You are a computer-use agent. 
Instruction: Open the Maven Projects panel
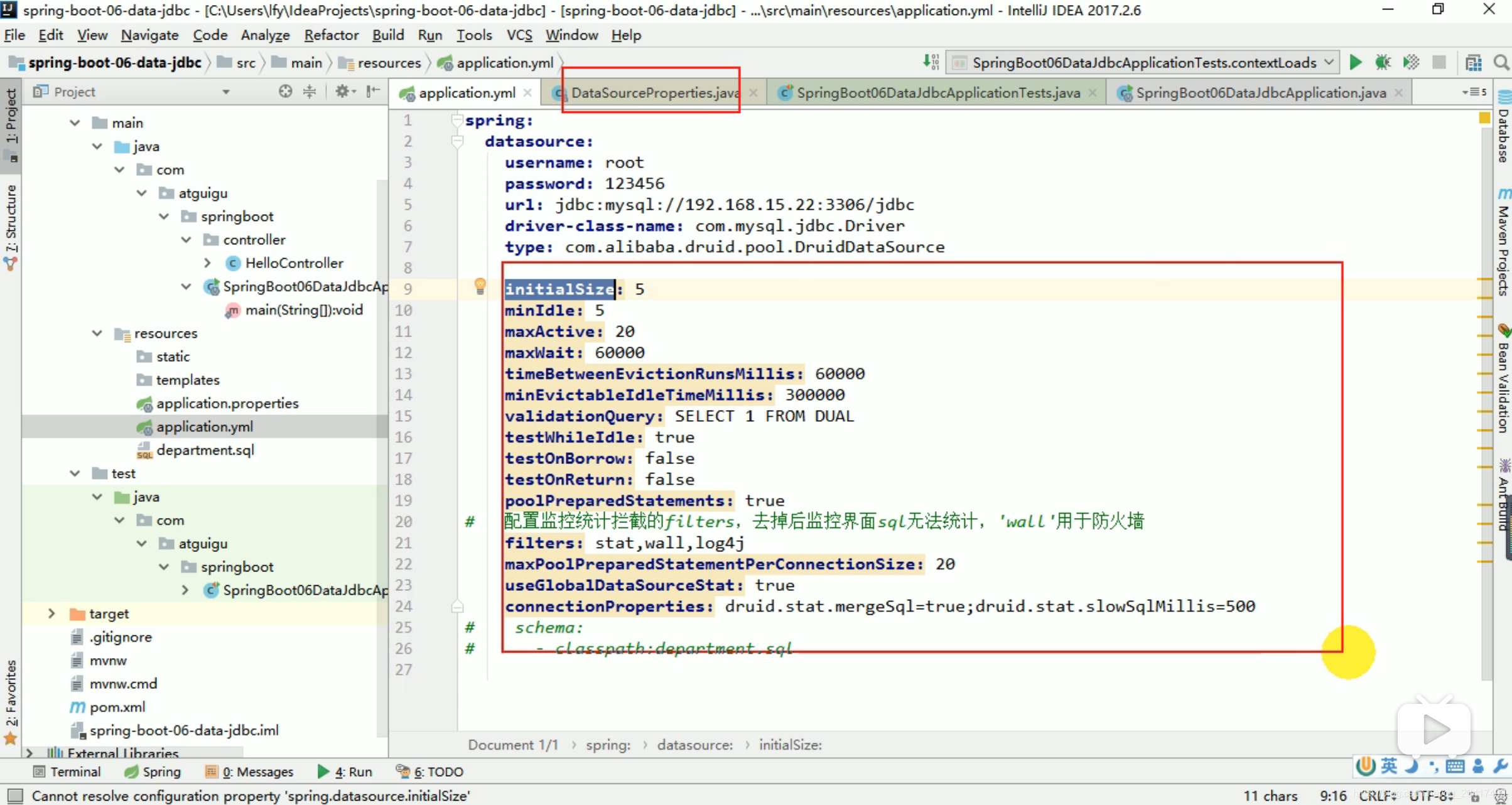click(1503, 242)
